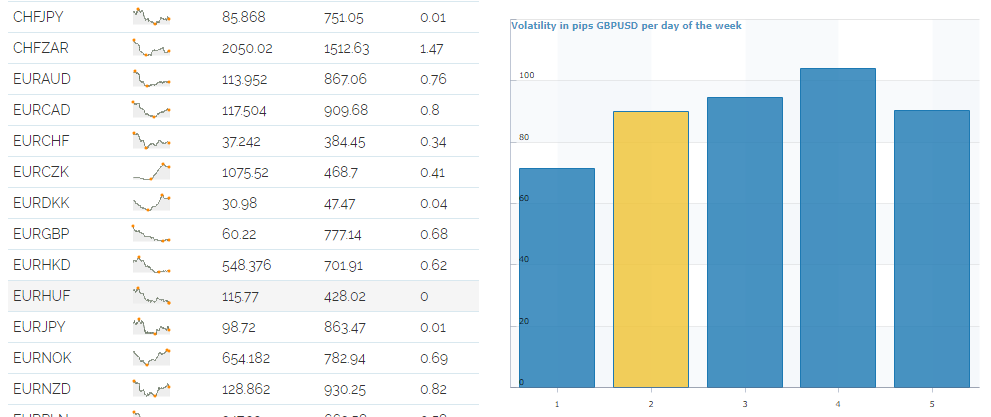Click the bar for day 5
The width and height of the screenshot is (991, 417).
pyautogui.click(x=932, y=249)
